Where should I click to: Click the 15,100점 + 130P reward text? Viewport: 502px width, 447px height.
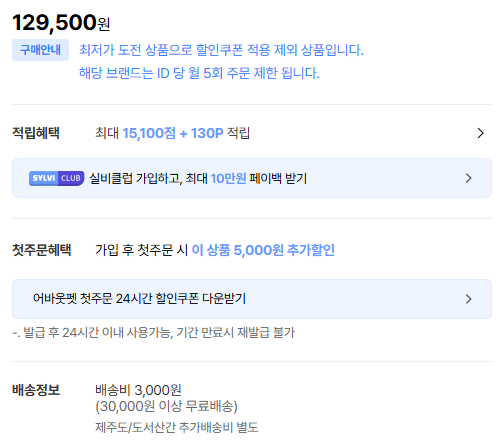[x=173, y=133]
